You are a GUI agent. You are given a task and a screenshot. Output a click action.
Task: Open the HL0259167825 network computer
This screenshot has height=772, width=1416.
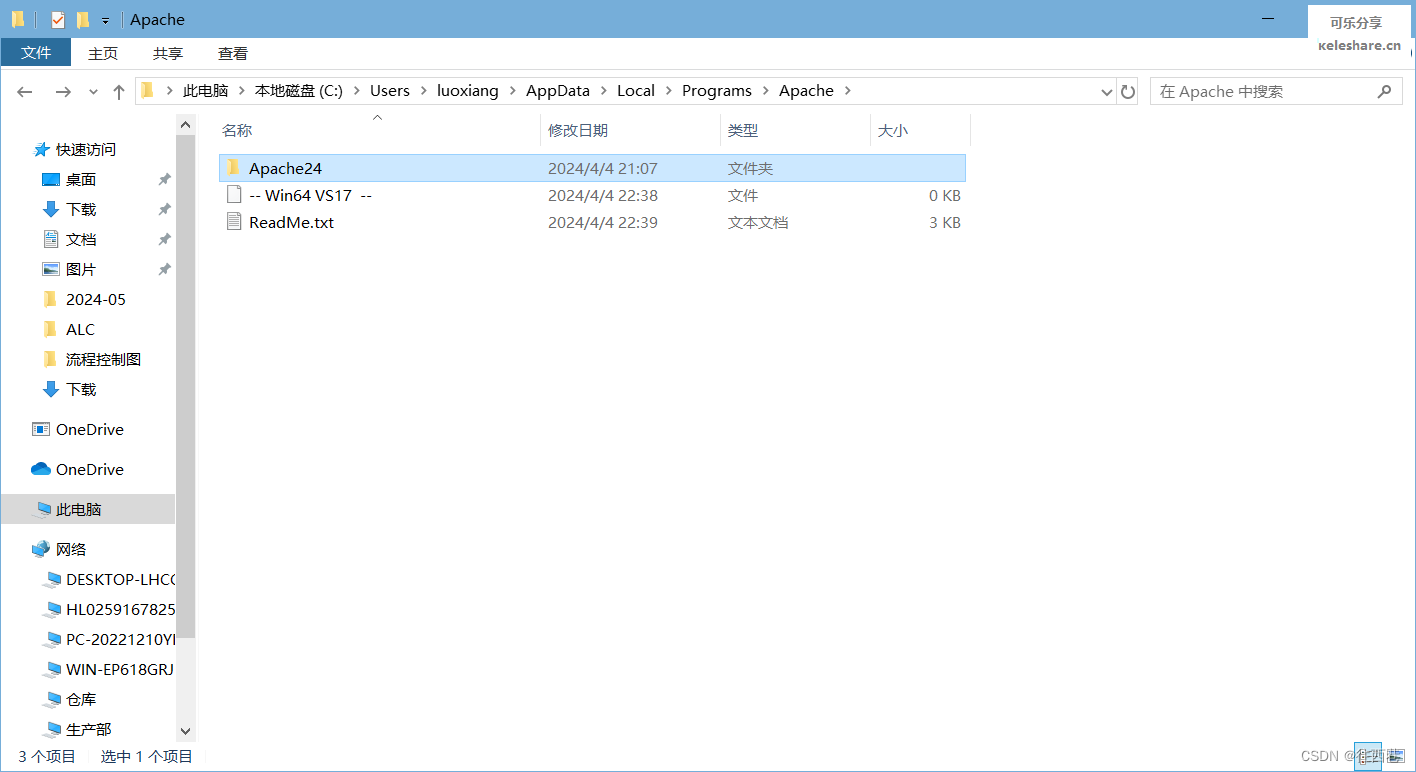[120, 609]
